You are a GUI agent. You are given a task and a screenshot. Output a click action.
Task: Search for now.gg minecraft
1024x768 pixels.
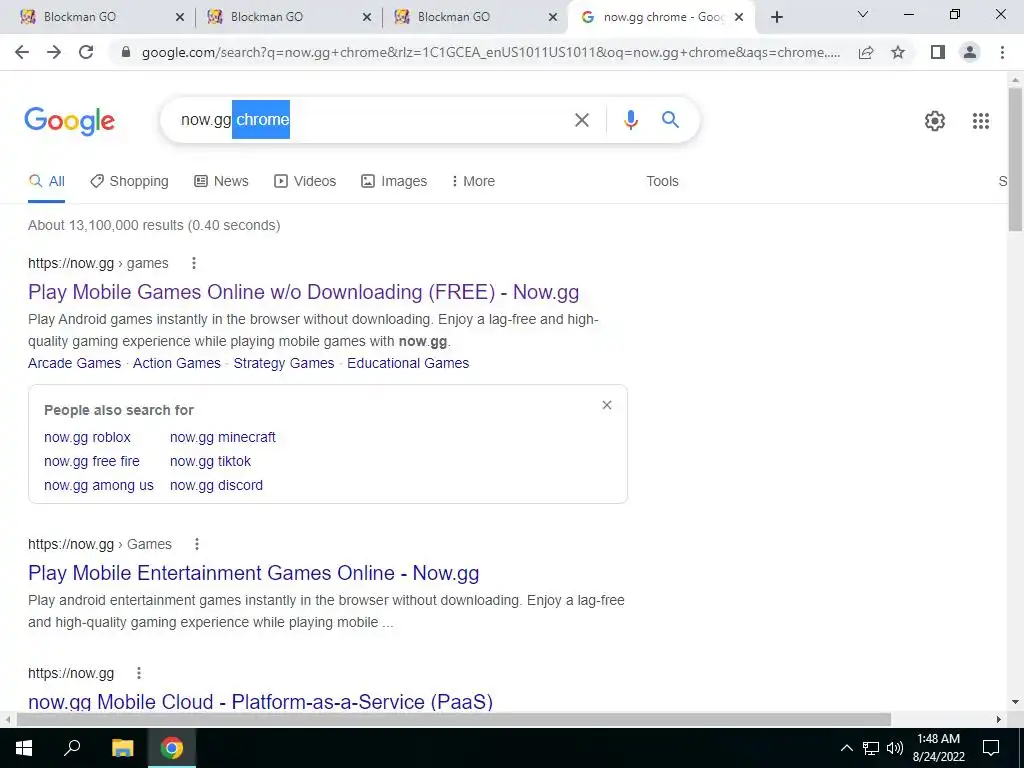[x=223, y=437]
